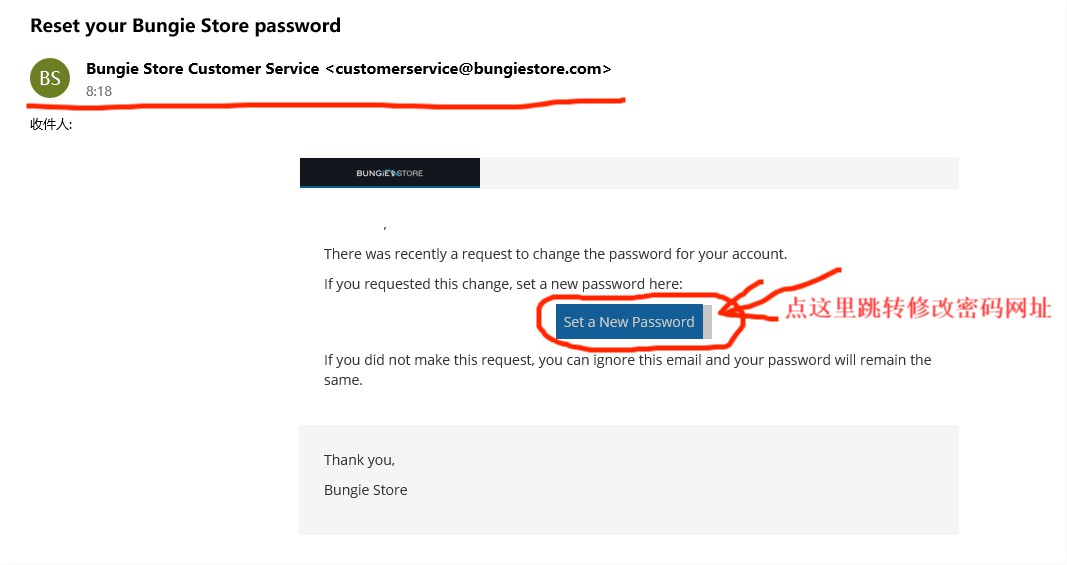The width and height of the screenshot is (1067, 565).
Task: Click the 收件人 recipient label
Action: 51,125
